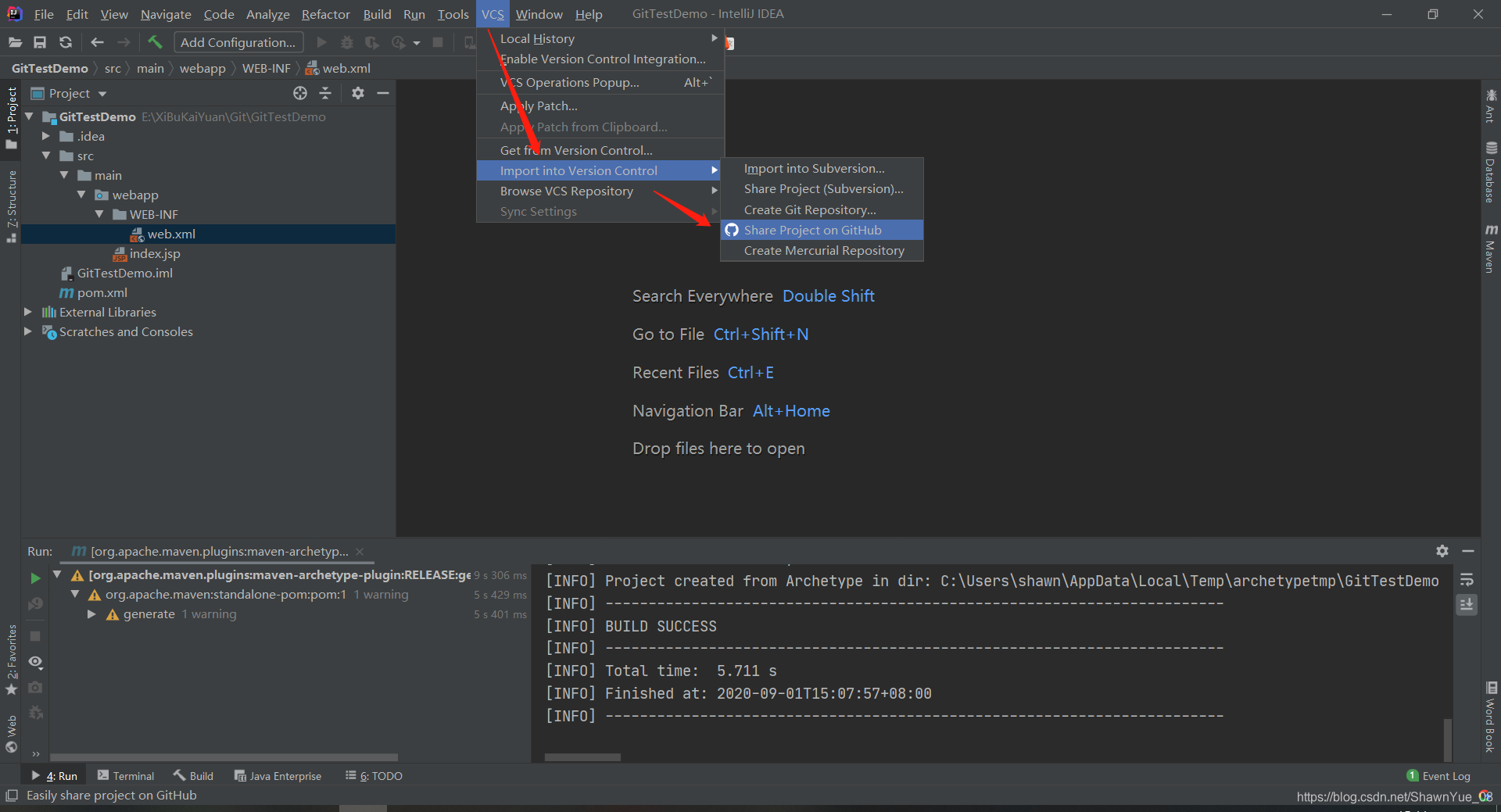Open the Maven tool window
Image resolution: width=1501 pixels, height=812 pixels.
point(1491,249)
